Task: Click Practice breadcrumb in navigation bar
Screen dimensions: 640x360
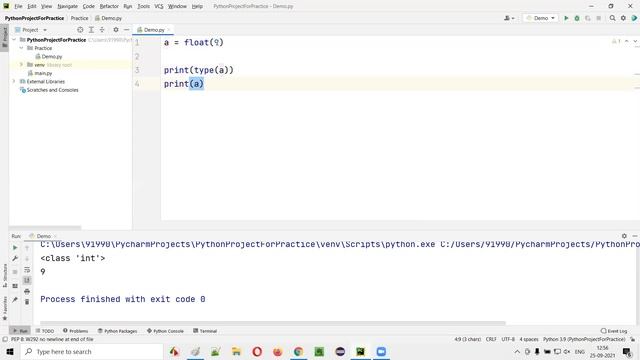Action: click(79, 18)
